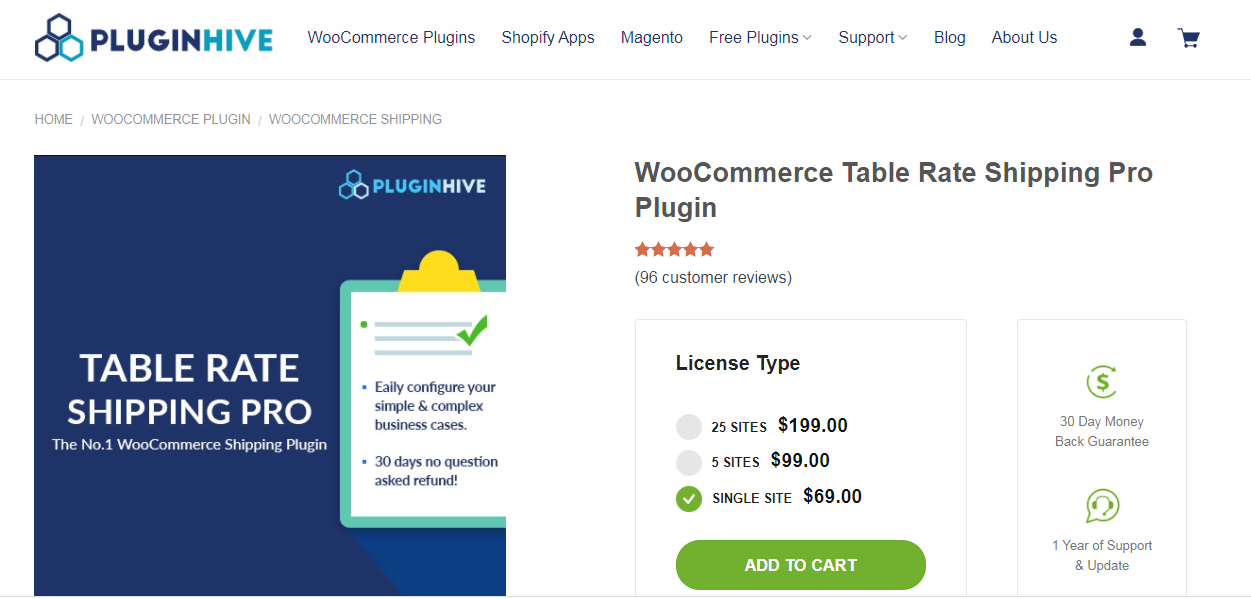
Task: Click the support headset icon
Action: point(1102,506)
